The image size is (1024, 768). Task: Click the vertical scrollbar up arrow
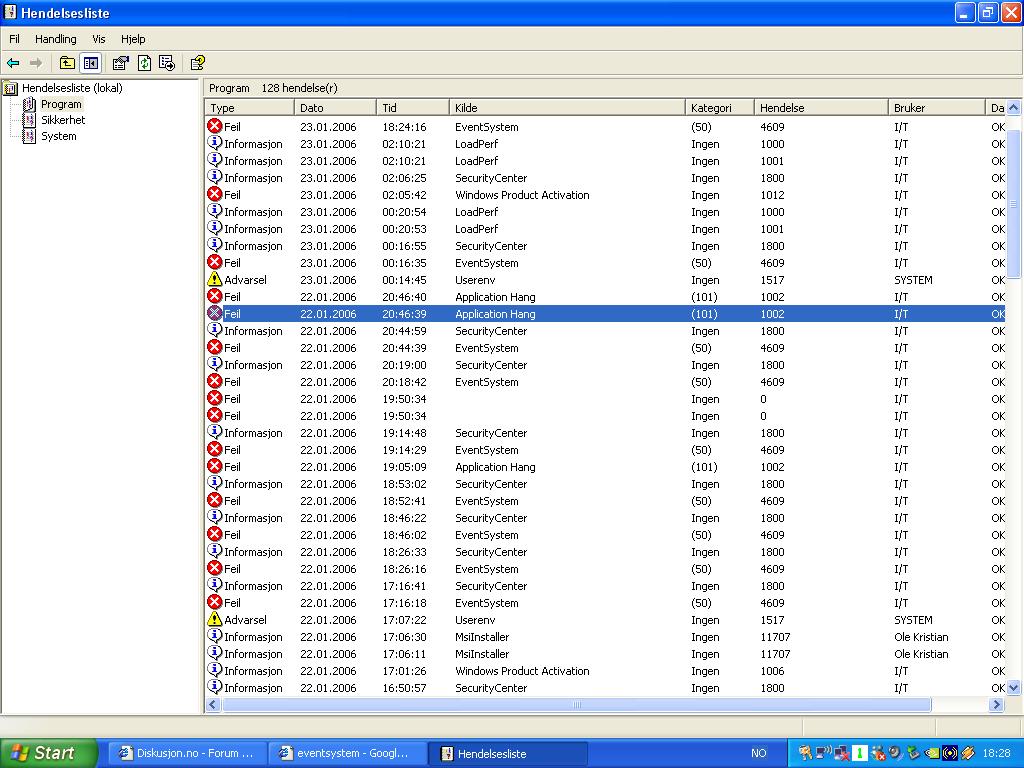tap(1014, 108)
